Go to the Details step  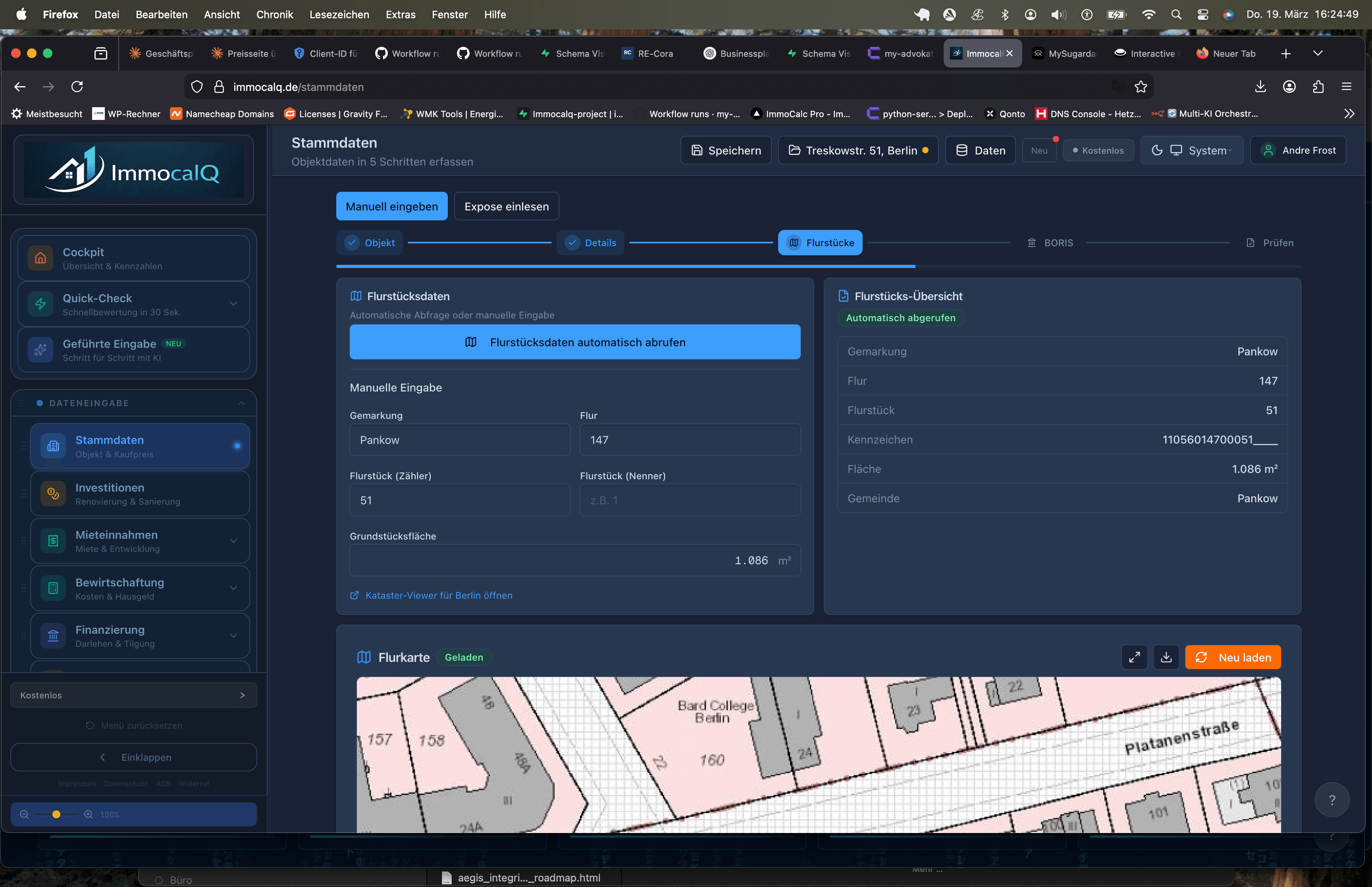[590, 243]
